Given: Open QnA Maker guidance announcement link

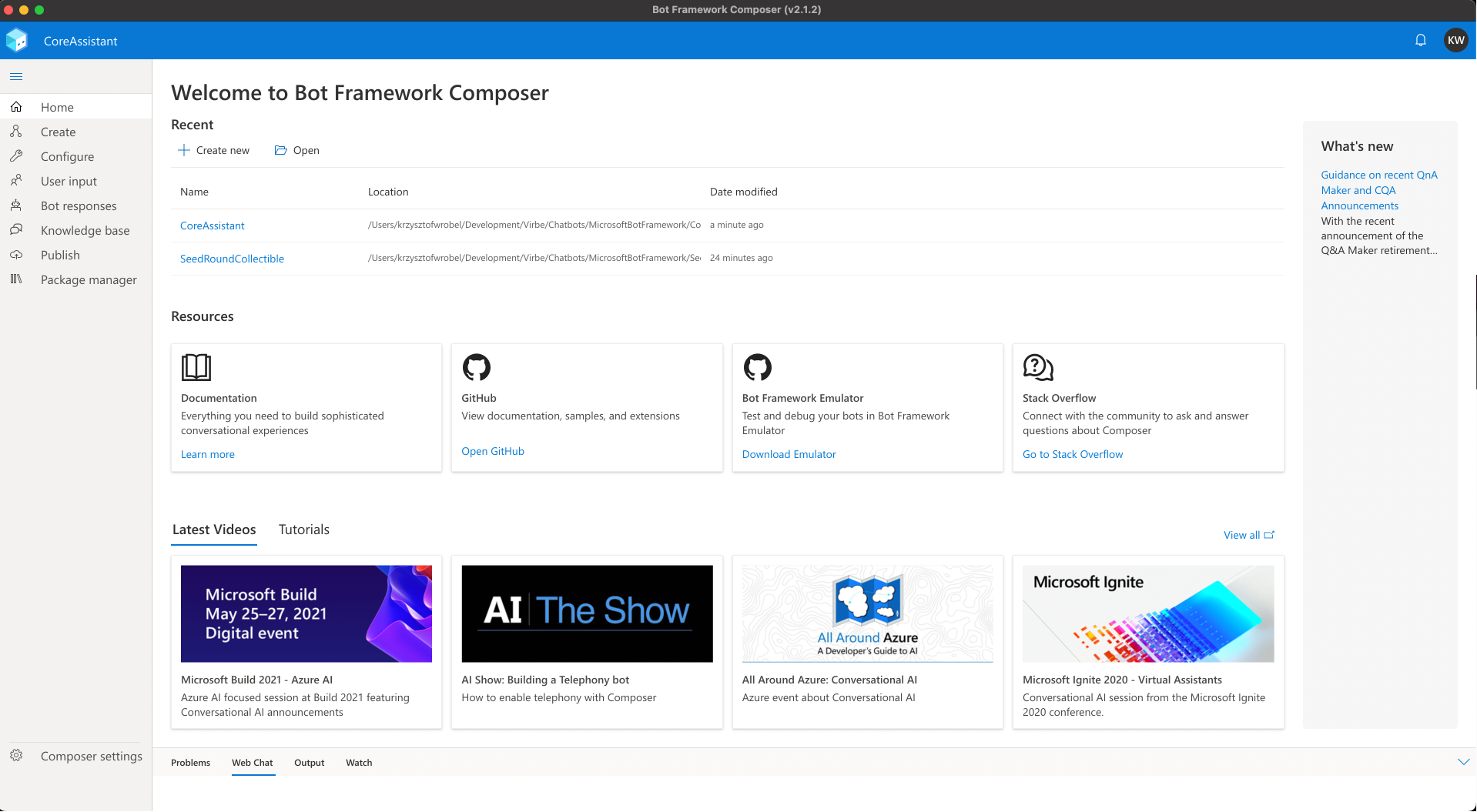Looking at the screenshot, I should (x=1379, y=190).
